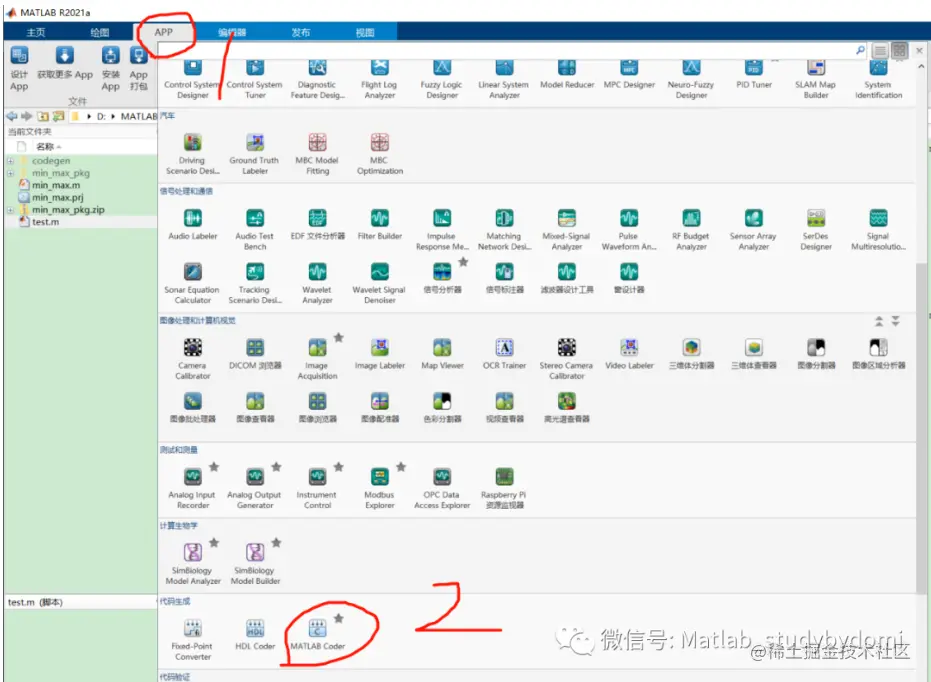
Task: Open the SLAM Map Builder app
Action: (x=816, y=80)
